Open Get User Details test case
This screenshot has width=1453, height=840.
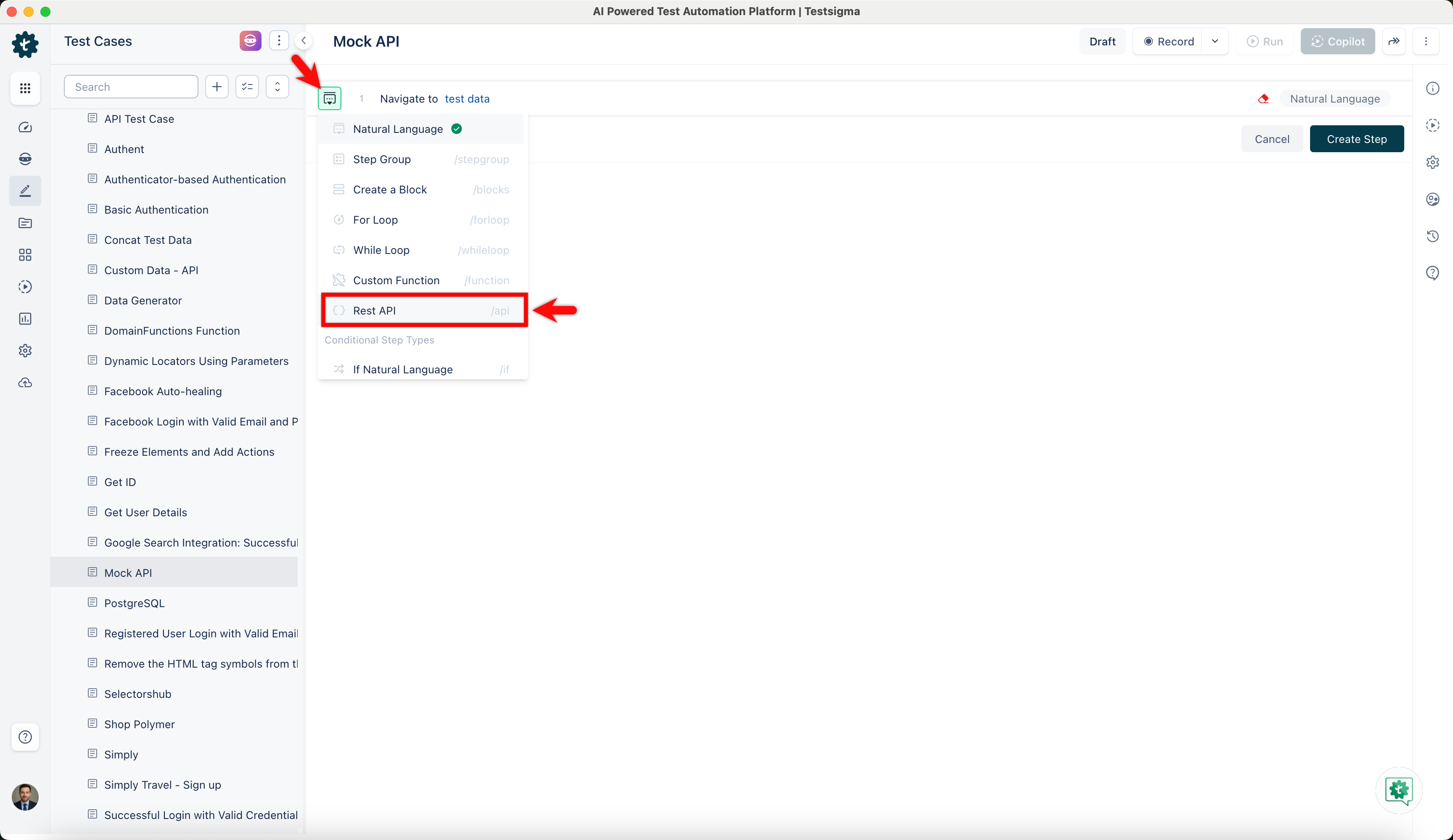point(145,512)
